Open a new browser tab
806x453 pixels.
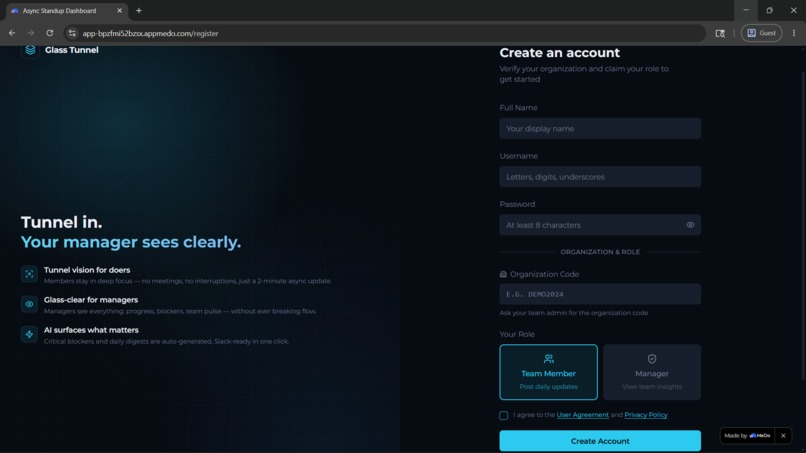click(x=138, y=10)
